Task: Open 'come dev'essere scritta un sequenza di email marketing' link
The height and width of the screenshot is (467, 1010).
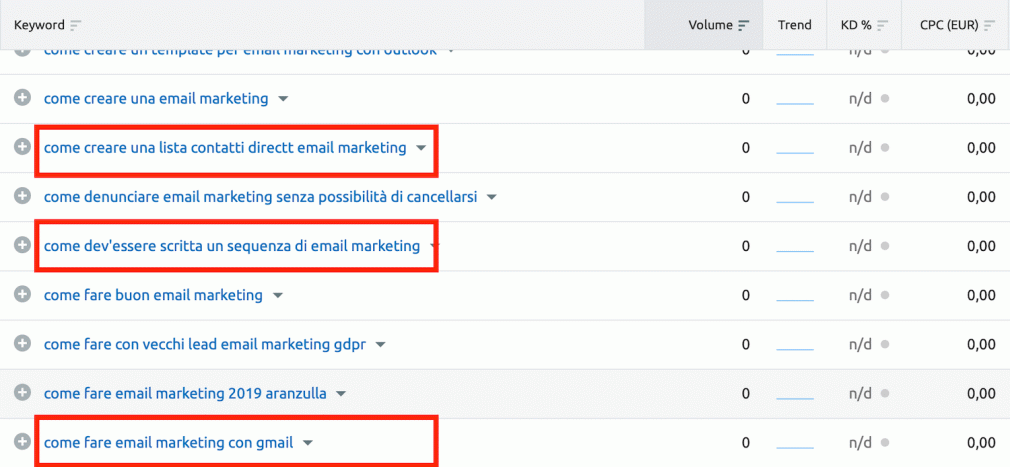Action: [232, 245]
